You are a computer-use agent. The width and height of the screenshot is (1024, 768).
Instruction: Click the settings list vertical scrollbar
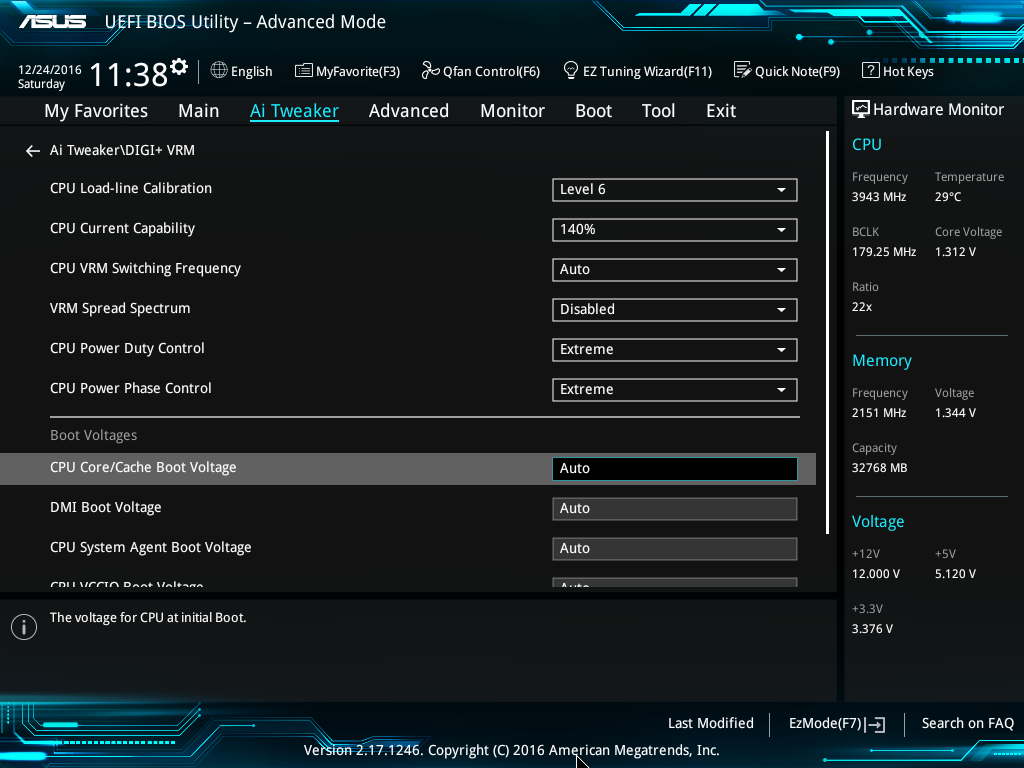[827, 332]
